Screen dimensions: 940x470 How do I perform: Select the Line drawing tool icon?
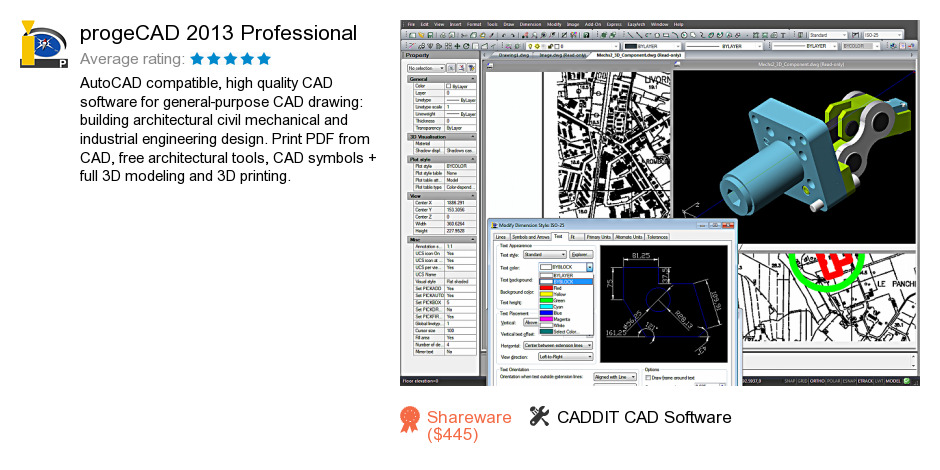[x=630, y=35]
